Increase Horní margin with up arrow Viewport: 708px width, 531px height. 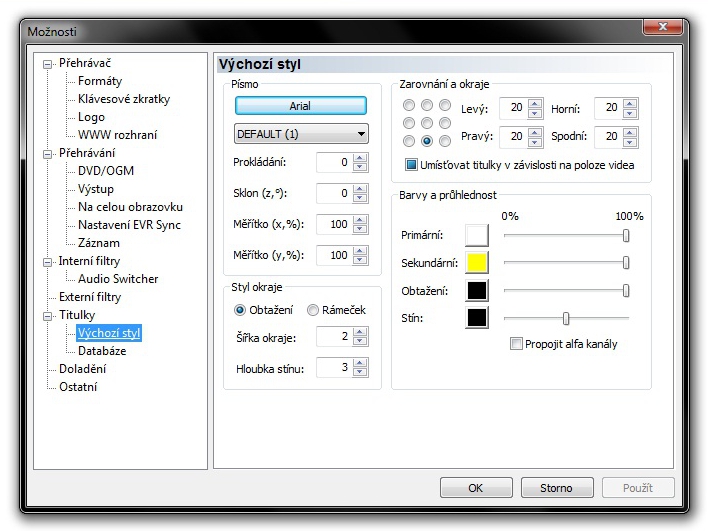[x=630, y=103]
